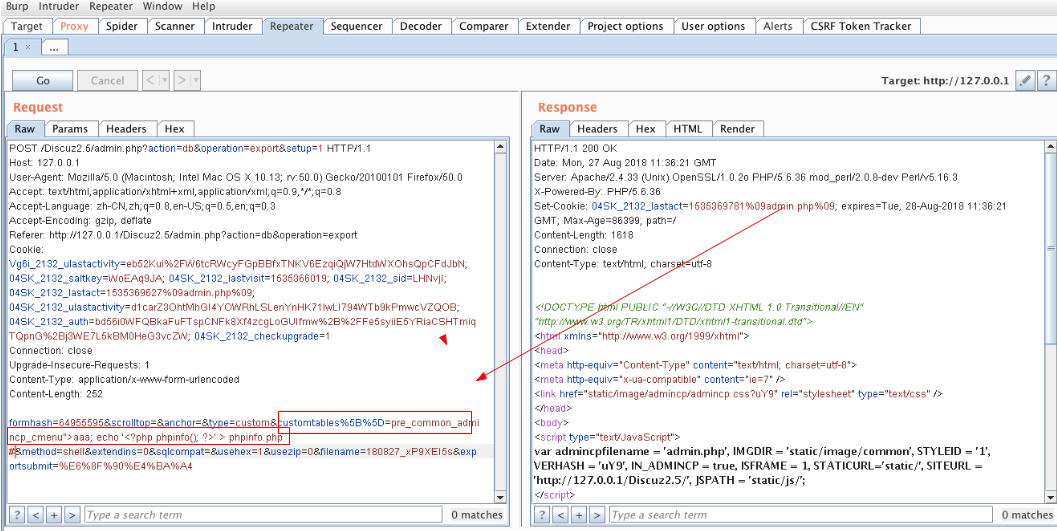Click the request search next > button
The height and width of the screenshot is (531, 1057).
[73, 515]
